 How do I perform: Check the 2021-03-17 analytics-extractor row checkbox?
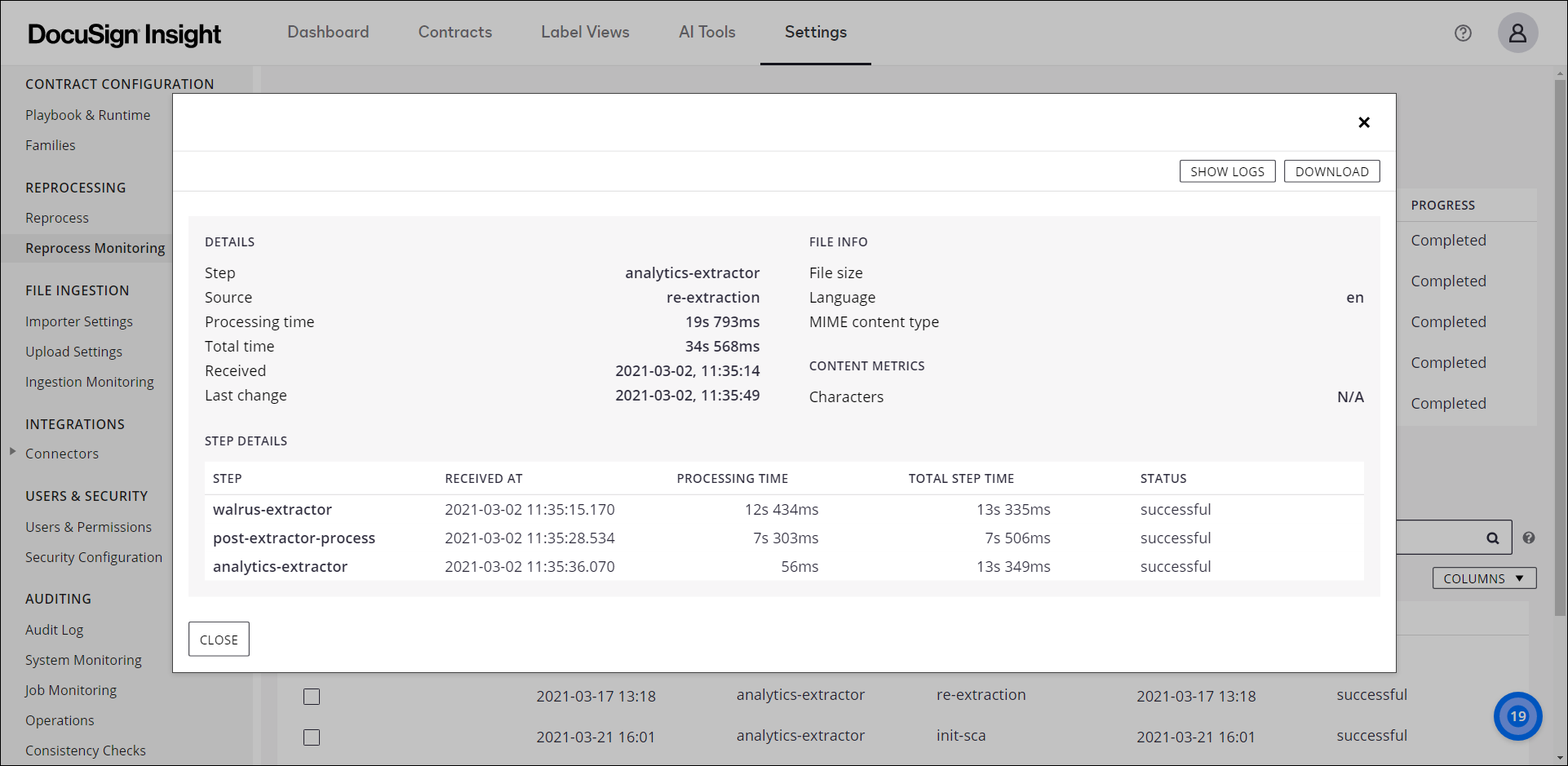312,697
